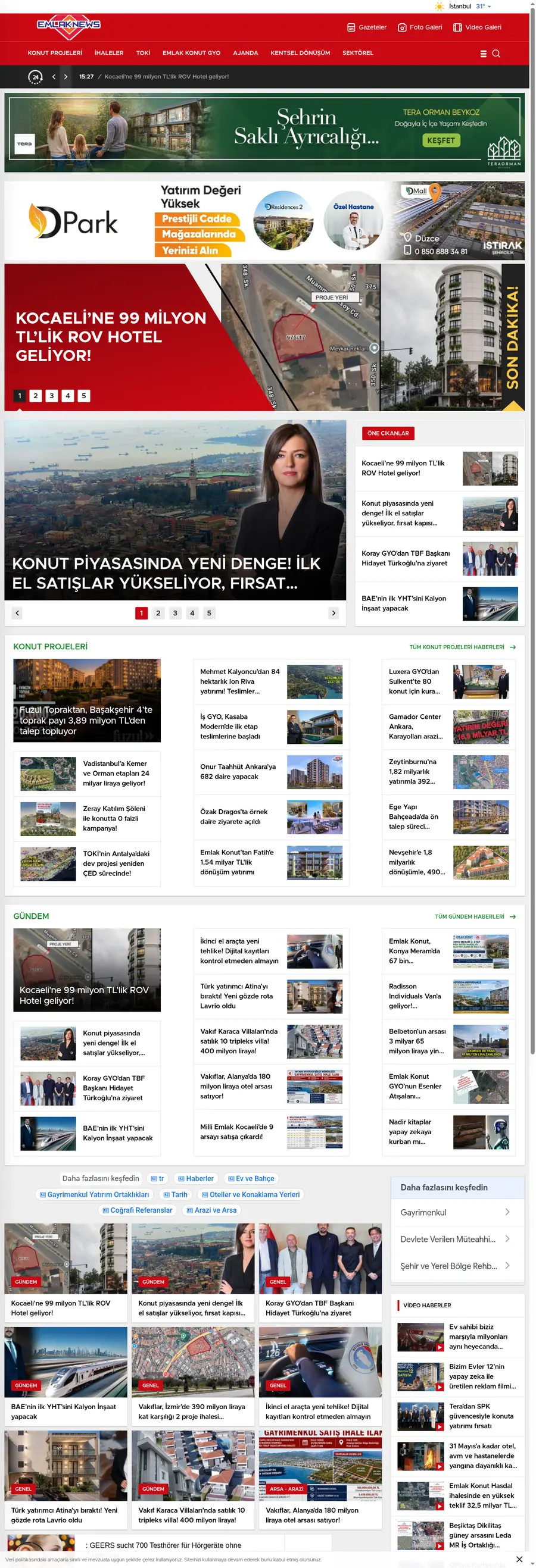Open the hamburger menu icon
Viewport: 536px width, 1568px height.
pyautogui.click(x=483, y=54)
